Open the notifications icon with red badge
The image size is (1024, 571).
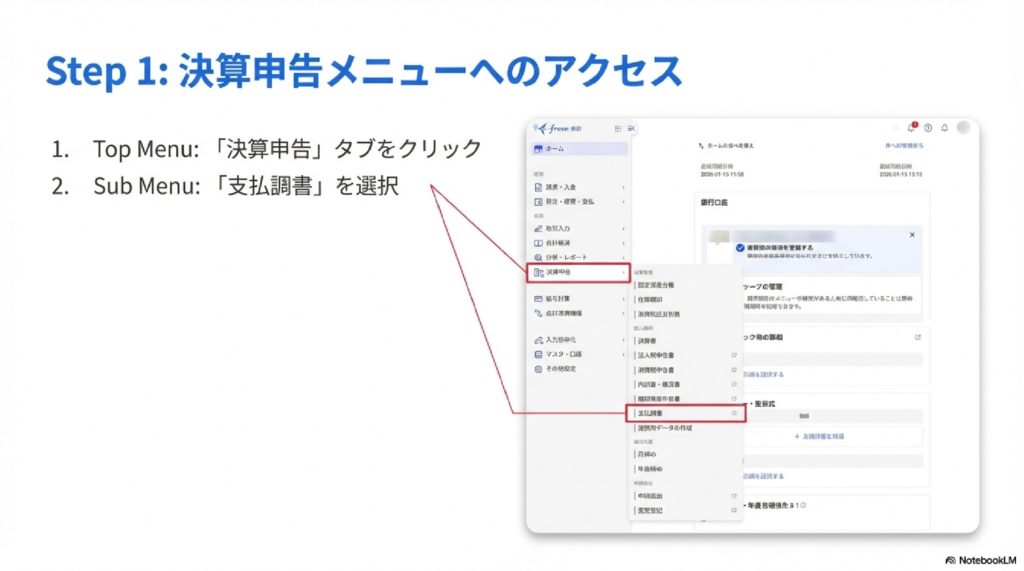(911, 128)
